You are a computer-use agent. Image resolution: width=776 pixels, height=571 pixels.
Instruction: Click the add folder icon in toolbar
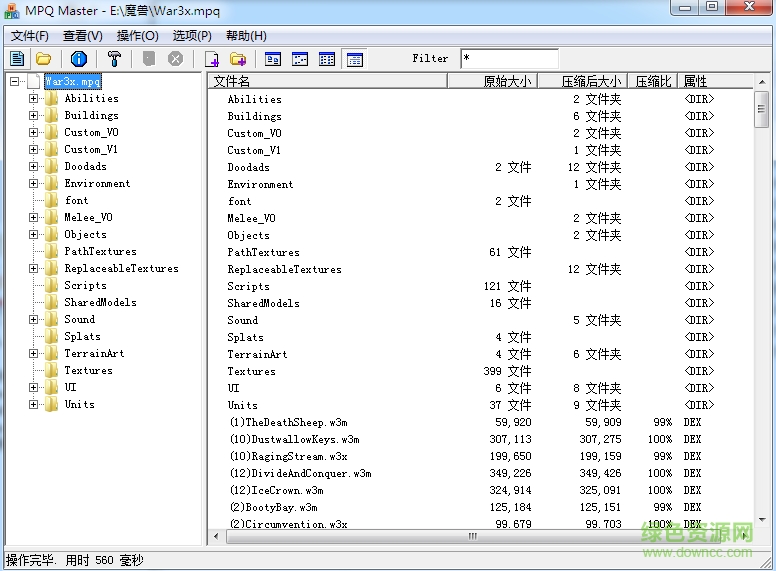coord(238,59)
